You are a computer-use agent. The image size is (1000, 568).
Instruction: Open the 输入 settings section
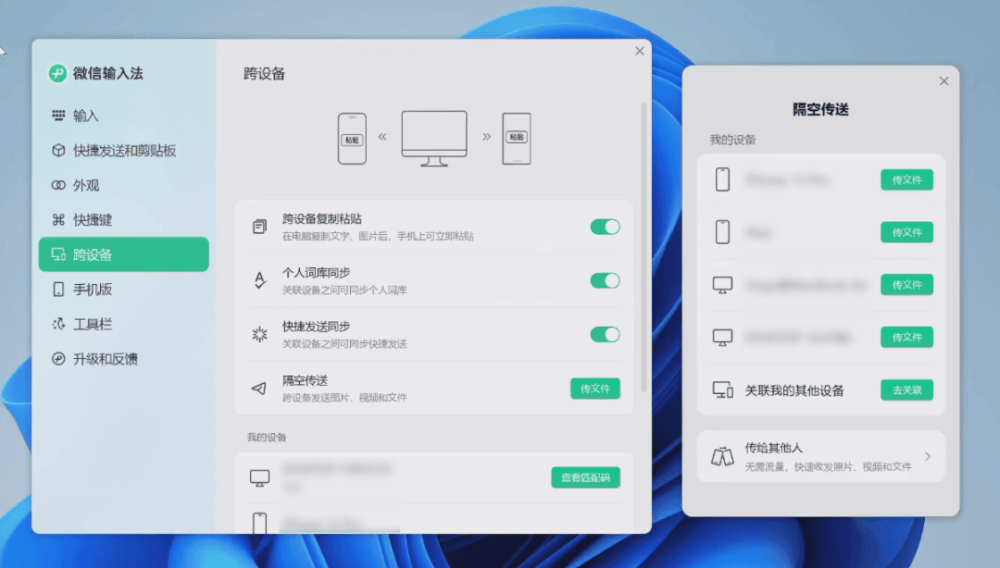tap(124, 115)
